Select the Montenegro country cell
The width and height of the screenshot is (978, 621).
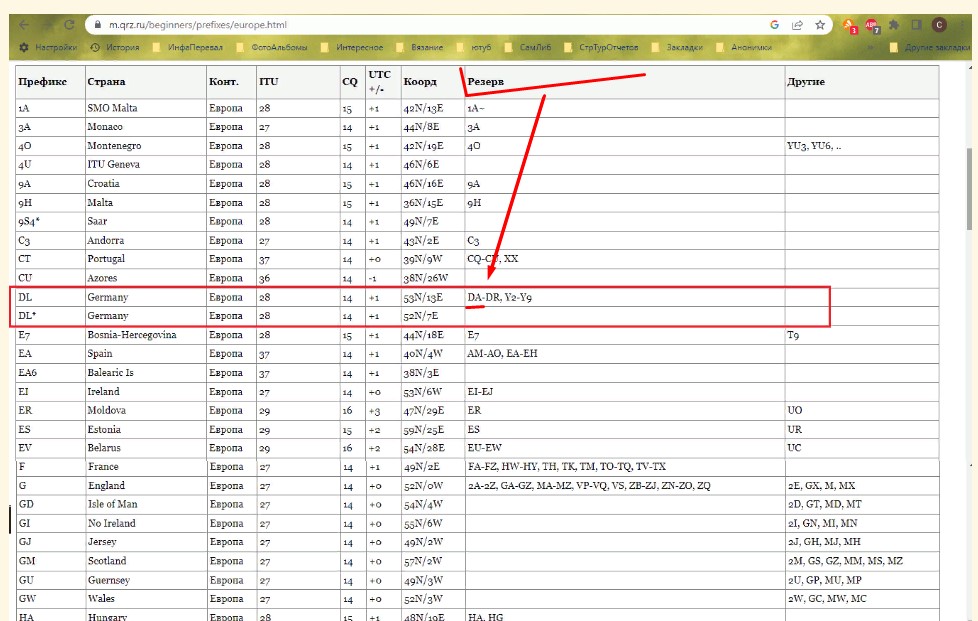[146, 146]
